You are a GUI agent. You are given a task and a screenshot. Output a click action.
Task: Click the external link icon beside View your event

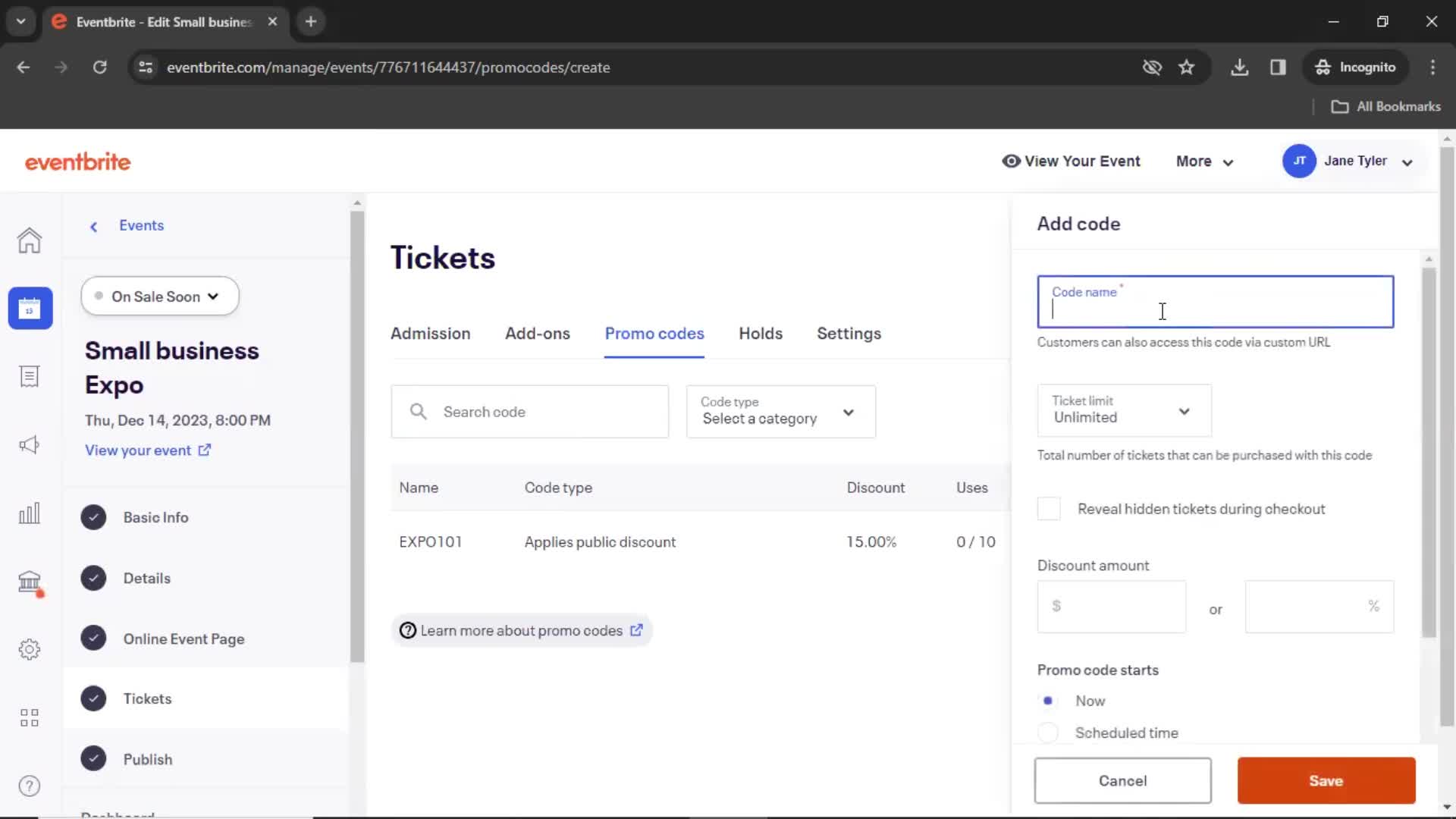204,450
